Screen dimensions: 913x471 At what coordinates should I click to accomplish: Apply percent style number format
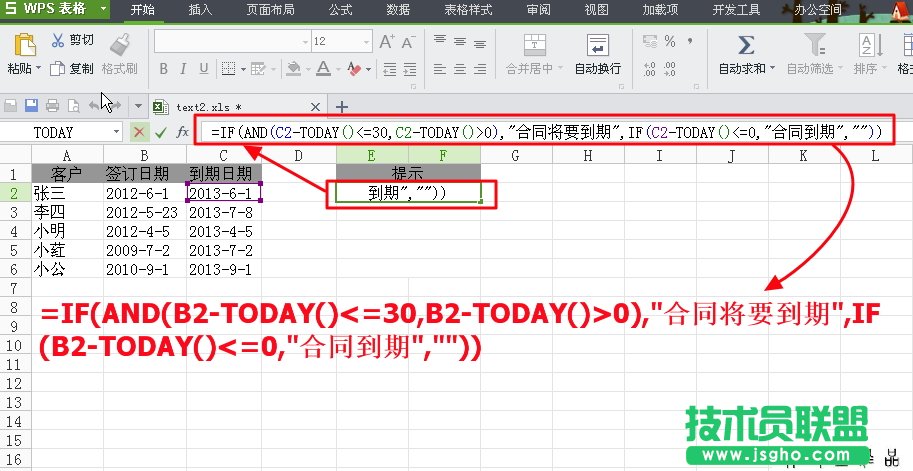(x=670, y=41)
